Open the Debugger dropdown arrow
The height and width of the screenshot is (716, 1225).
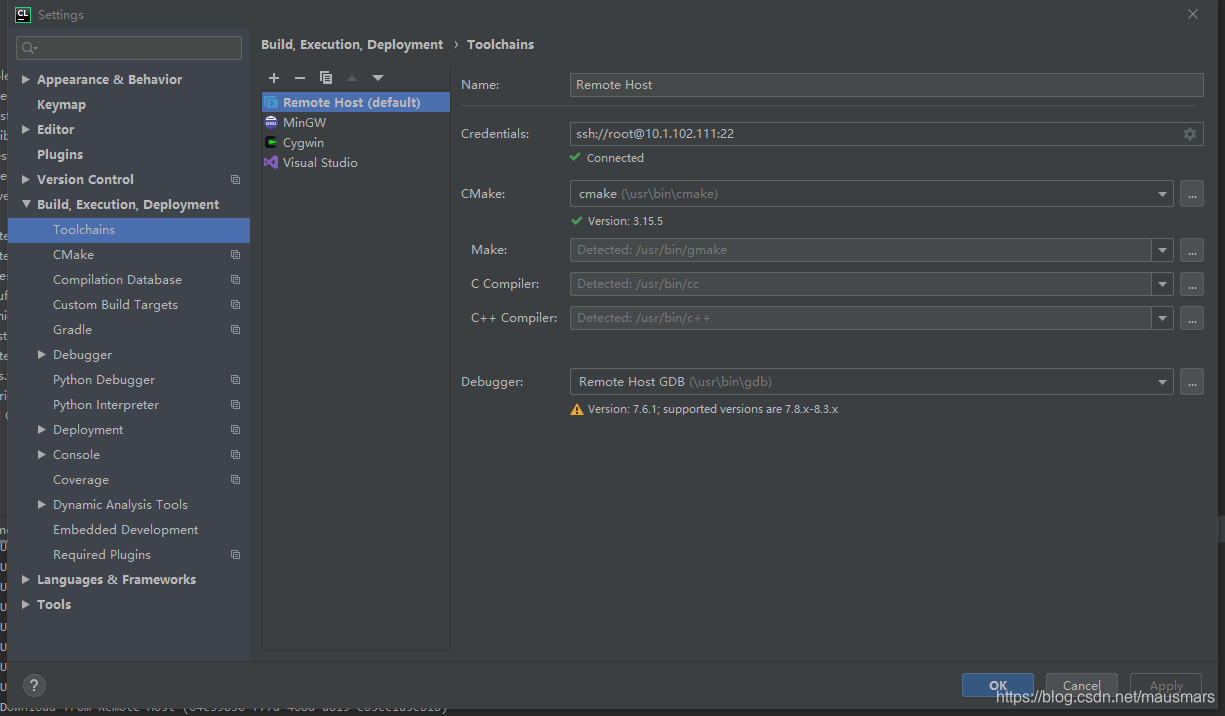pos(1163,382)
